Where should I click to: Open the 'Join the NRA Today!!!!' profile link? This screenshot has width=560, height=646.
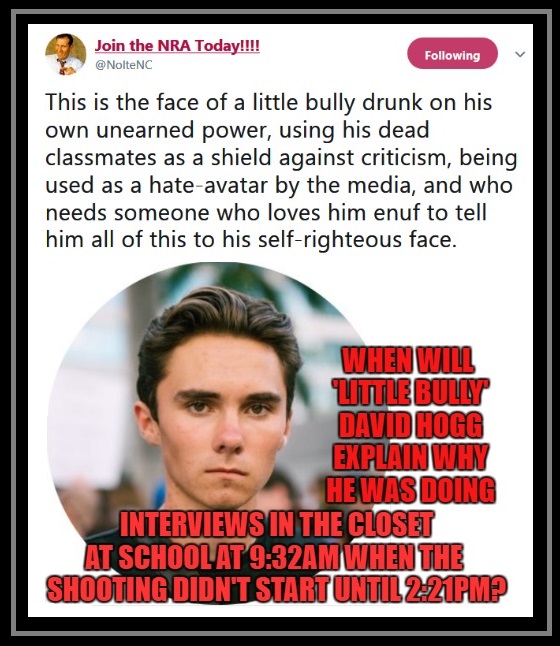pos(177,45)
